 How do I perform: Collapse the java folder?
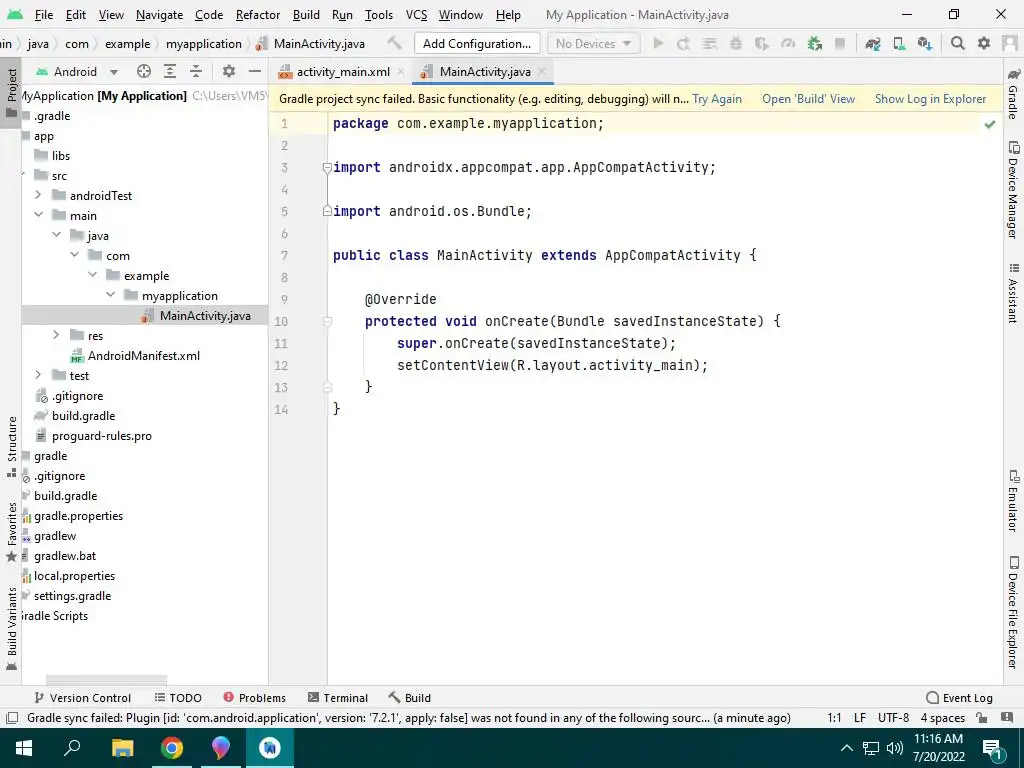coord(56,235)
